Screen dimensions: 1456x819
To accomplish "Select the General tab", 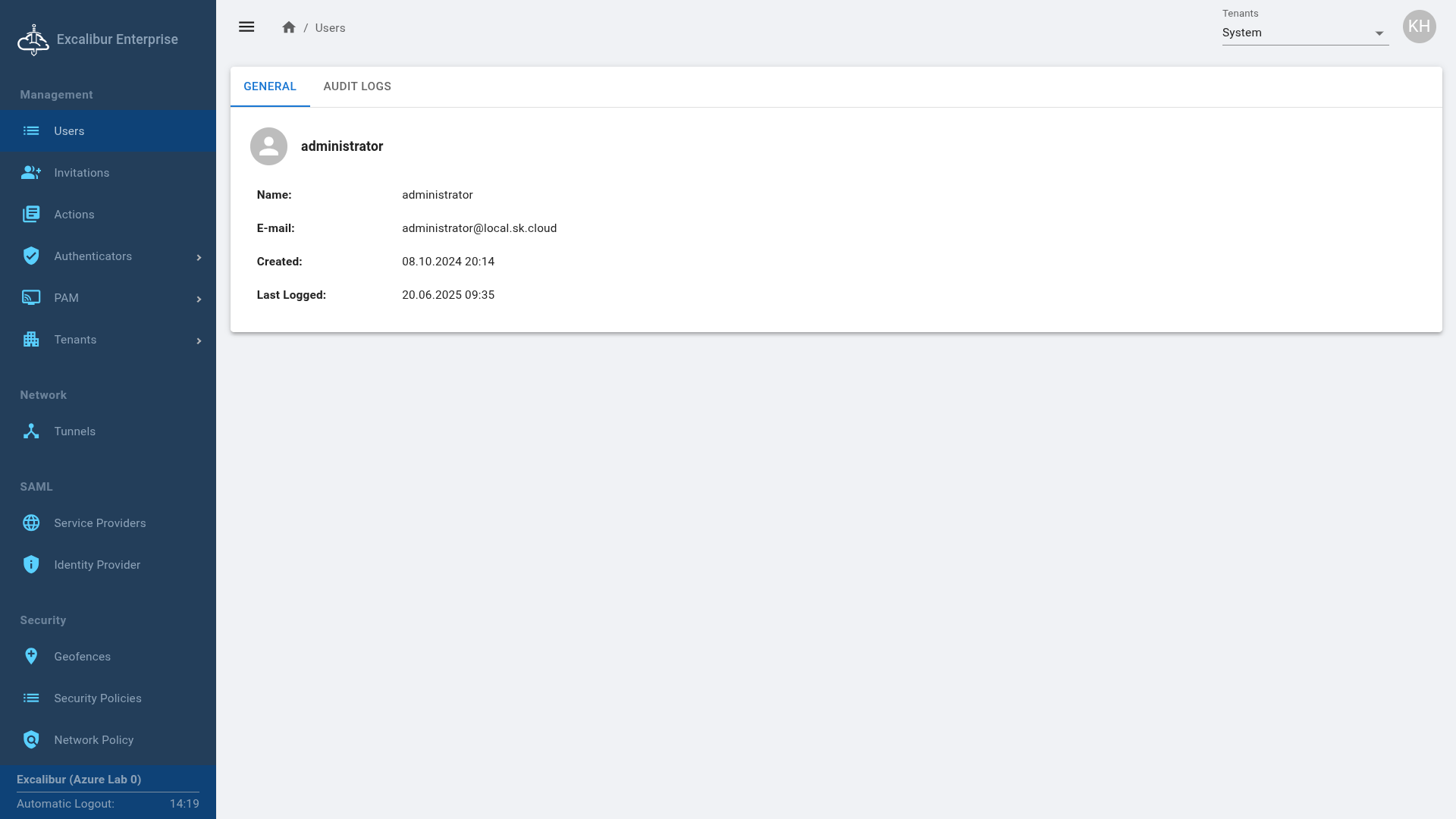I will tap(270, 86).
